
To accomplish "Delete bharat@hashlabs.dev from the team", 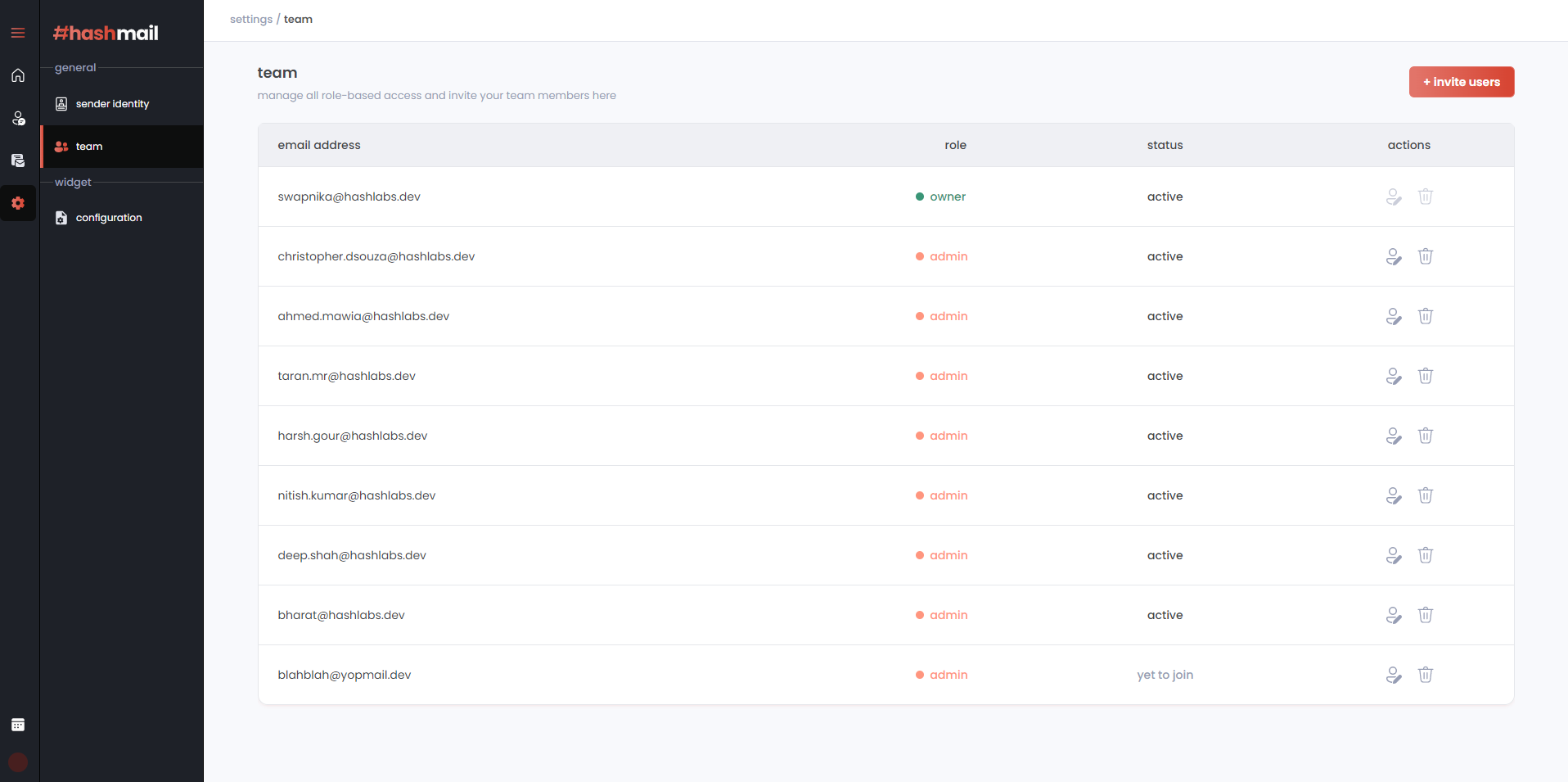I will [1426, 615].
